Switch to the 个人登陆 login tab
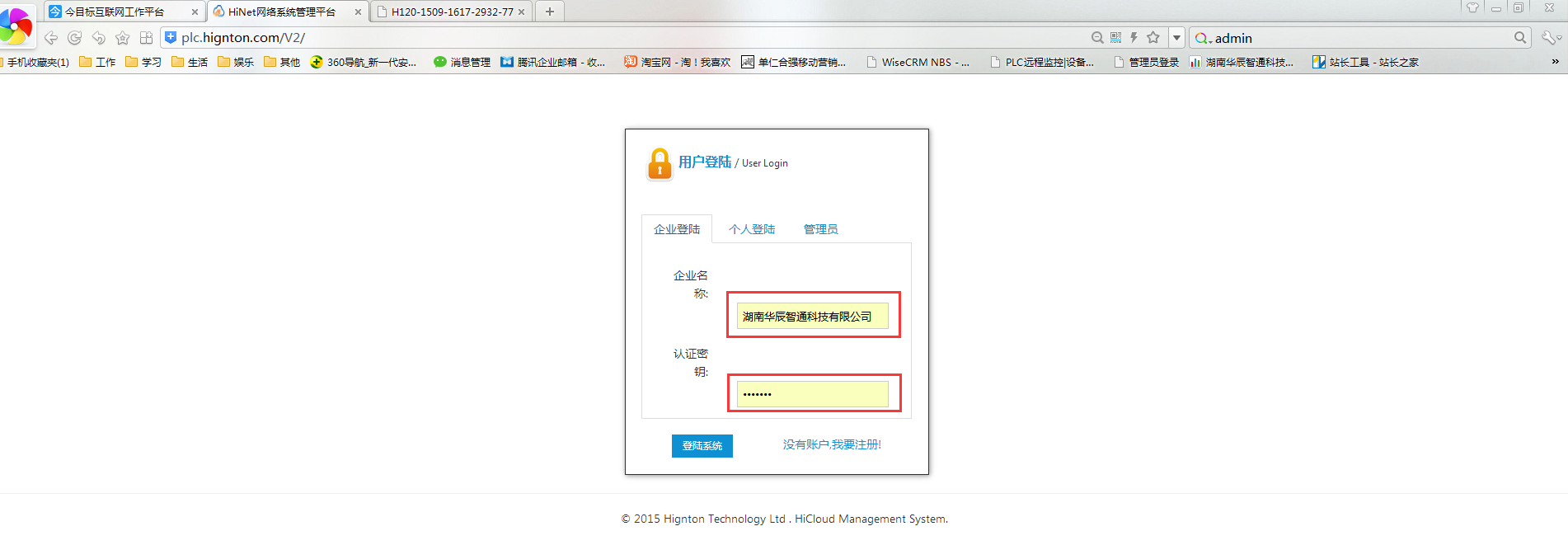This screenshot has height=559, width=1568. (x=752, y=229)
